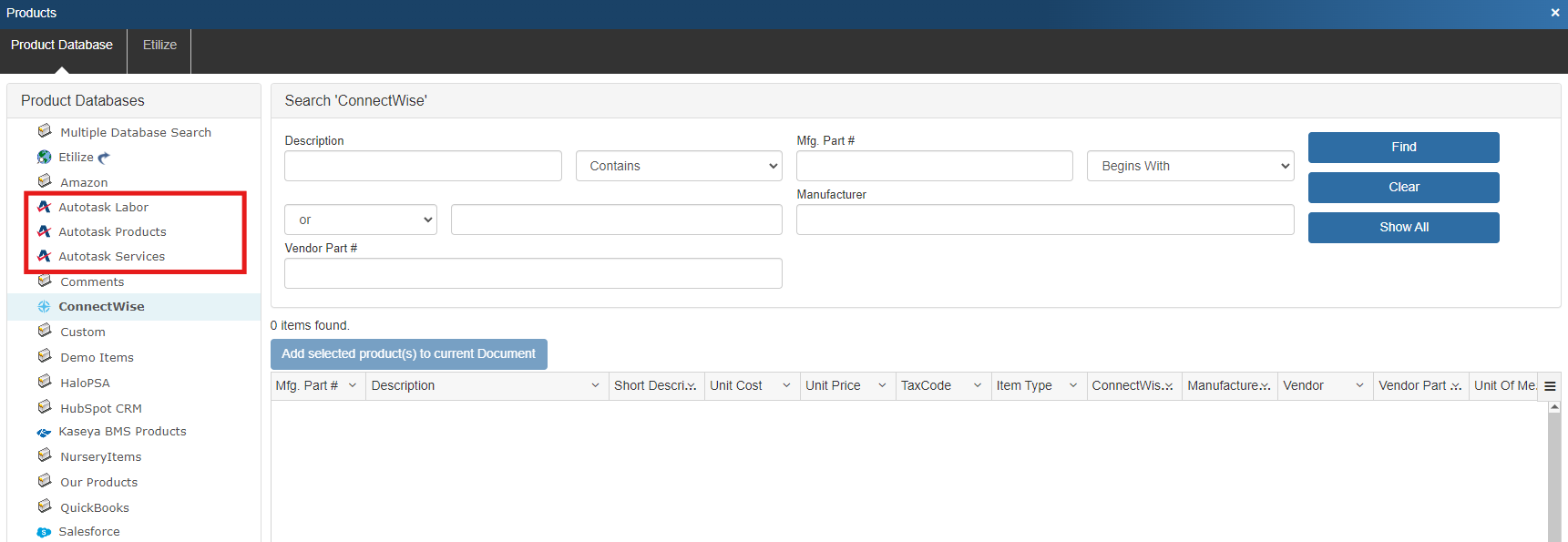Open the Description 'Contains' match dropdown
The width and height of the screenshot is (1568, 542).
click(x=679, y=166)
